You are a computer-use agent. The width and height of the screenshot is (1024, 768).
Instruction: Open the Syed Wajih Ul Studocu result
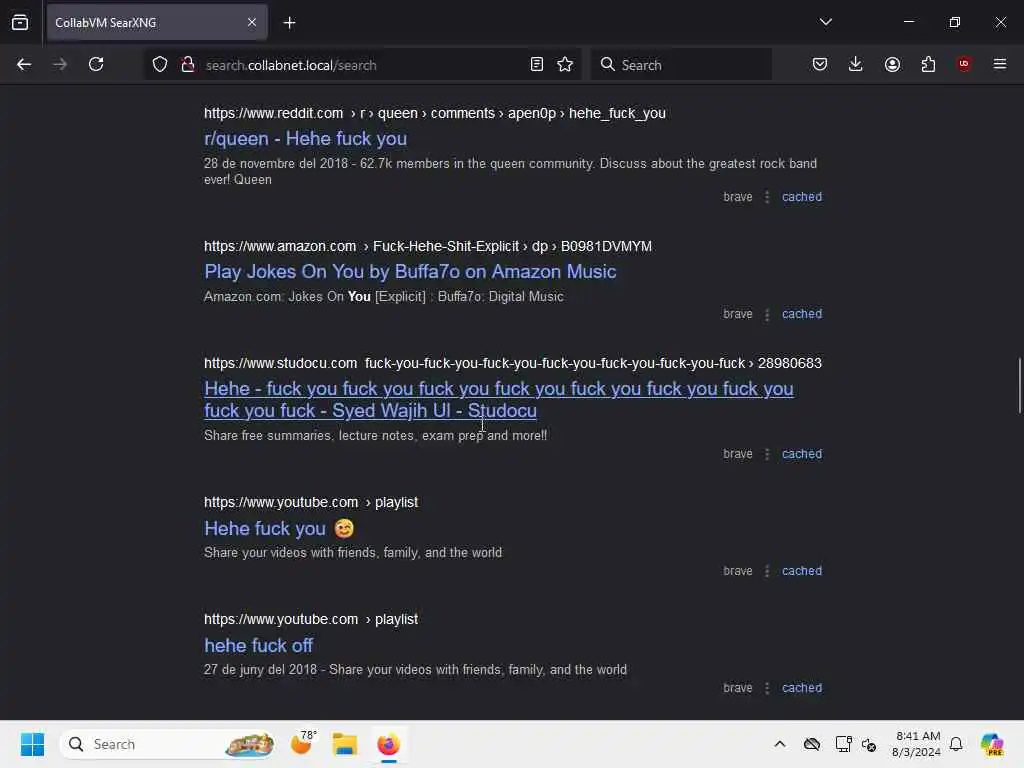(498, 399)
